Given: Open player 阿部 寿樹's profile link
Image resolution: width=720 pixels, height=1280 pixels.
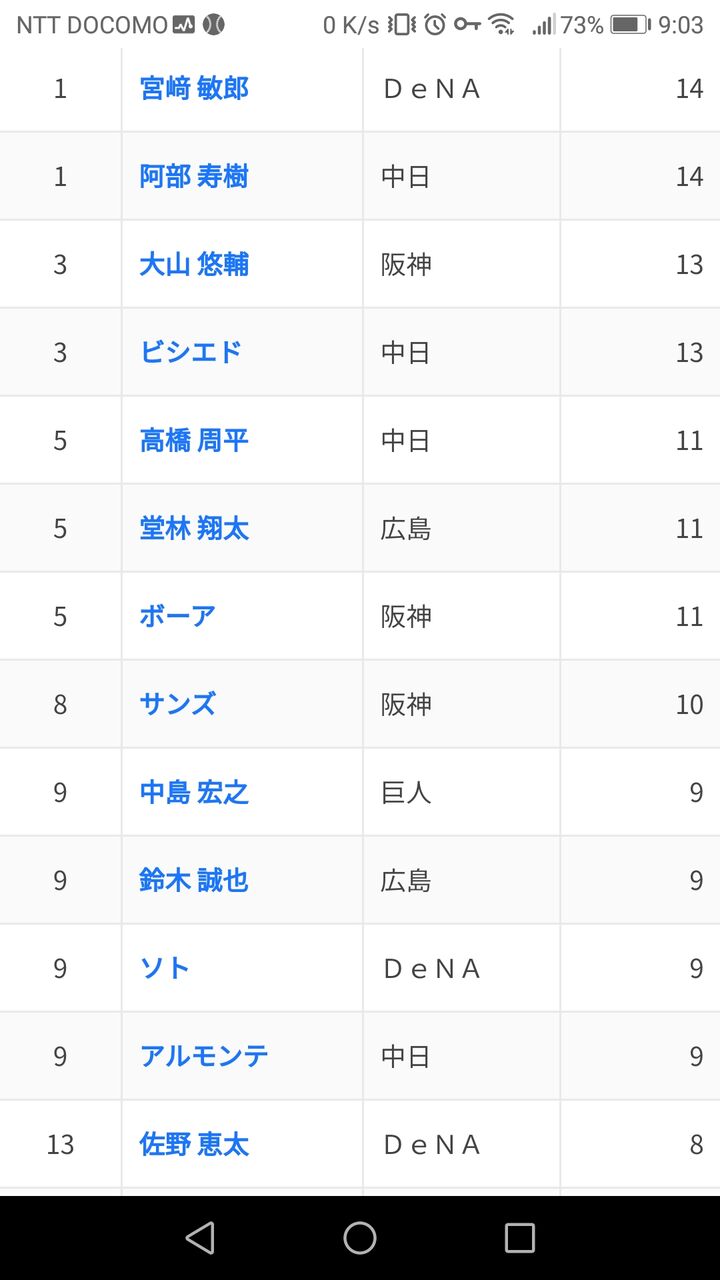Looking at the screenshot, I should click(x=194, y=176).
